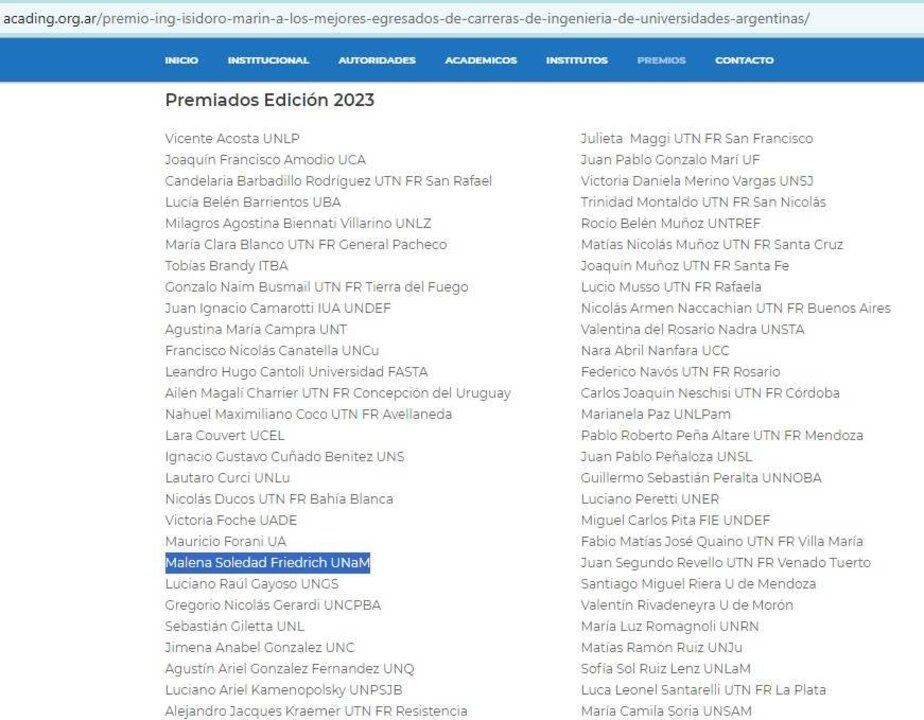Click 'Nara Abril Nanfara UCC' entry
The width and height of the screenshot is (924, 720).
655,351
